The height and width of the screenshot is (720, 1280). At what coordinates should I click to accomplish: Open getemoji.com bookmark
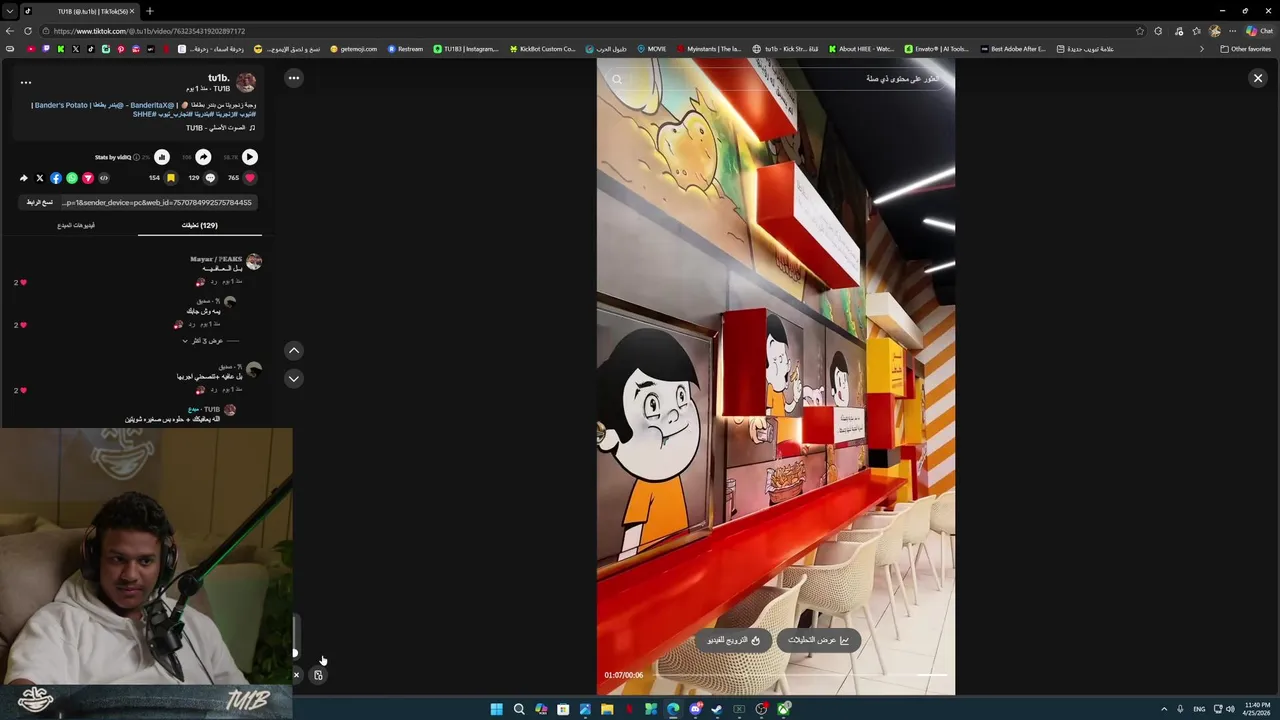[354, 49]
